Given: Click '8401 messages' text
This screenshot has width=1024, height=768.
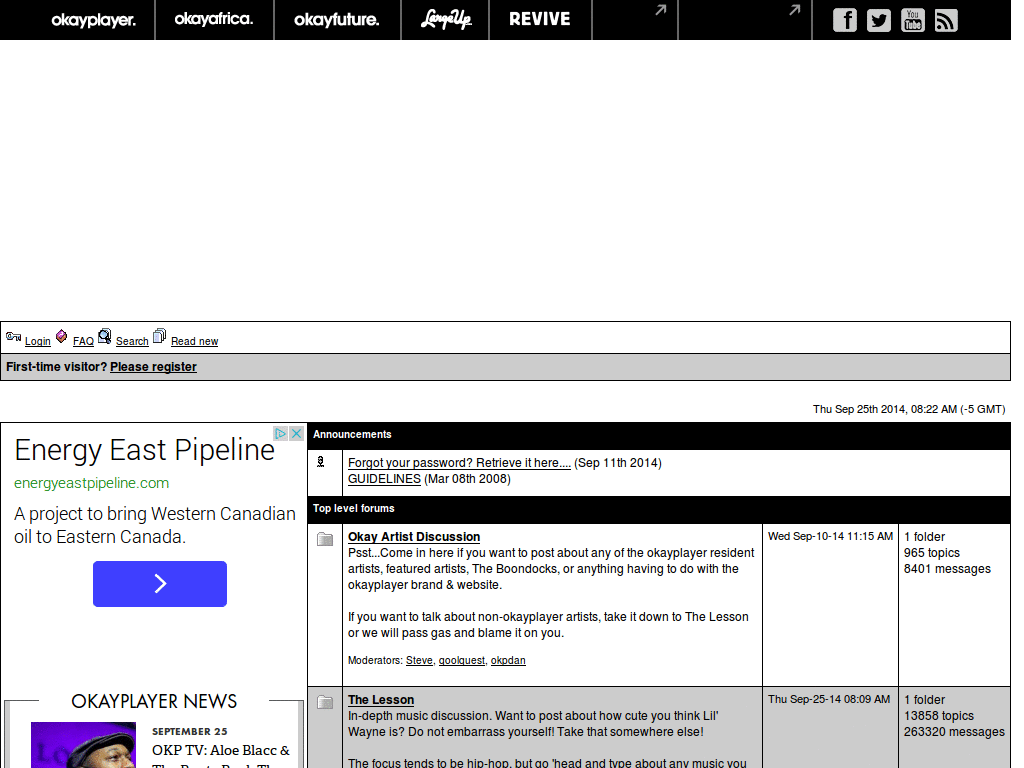Looking at the screenshot, I should tap(947, 569).
